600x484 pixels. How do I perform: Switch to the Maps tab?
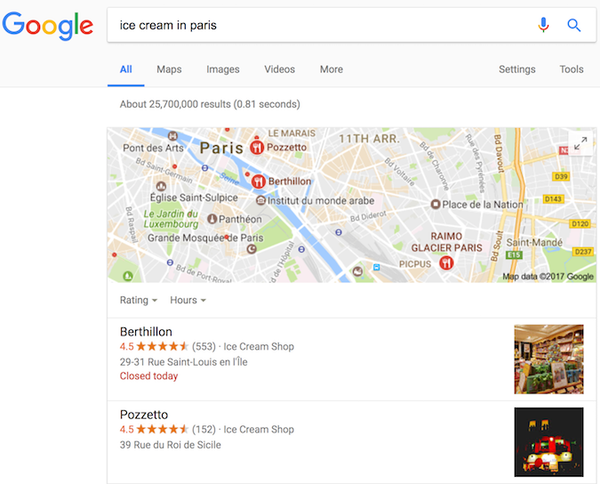[x=169, y=69]
